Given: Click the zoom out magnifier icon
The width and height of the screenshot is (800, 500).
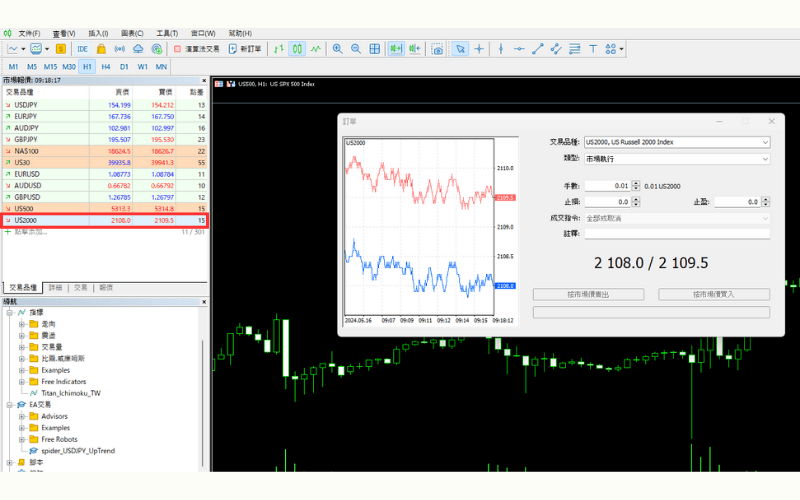Looking at the screenshot, I should [355, 48].
